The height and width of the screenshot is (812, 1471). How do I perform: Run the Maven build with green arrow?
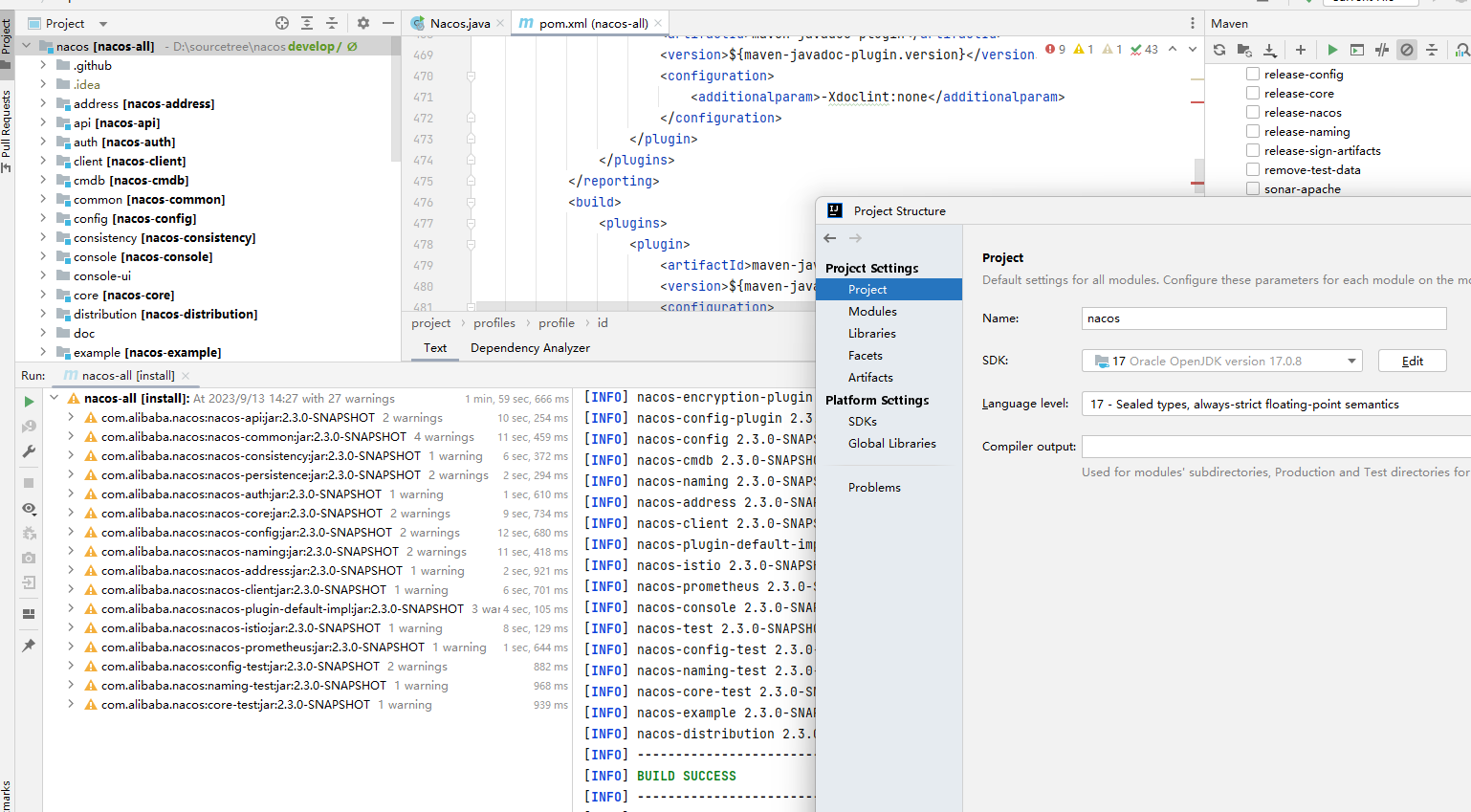pyautogui.click(x=1332, y=50)
